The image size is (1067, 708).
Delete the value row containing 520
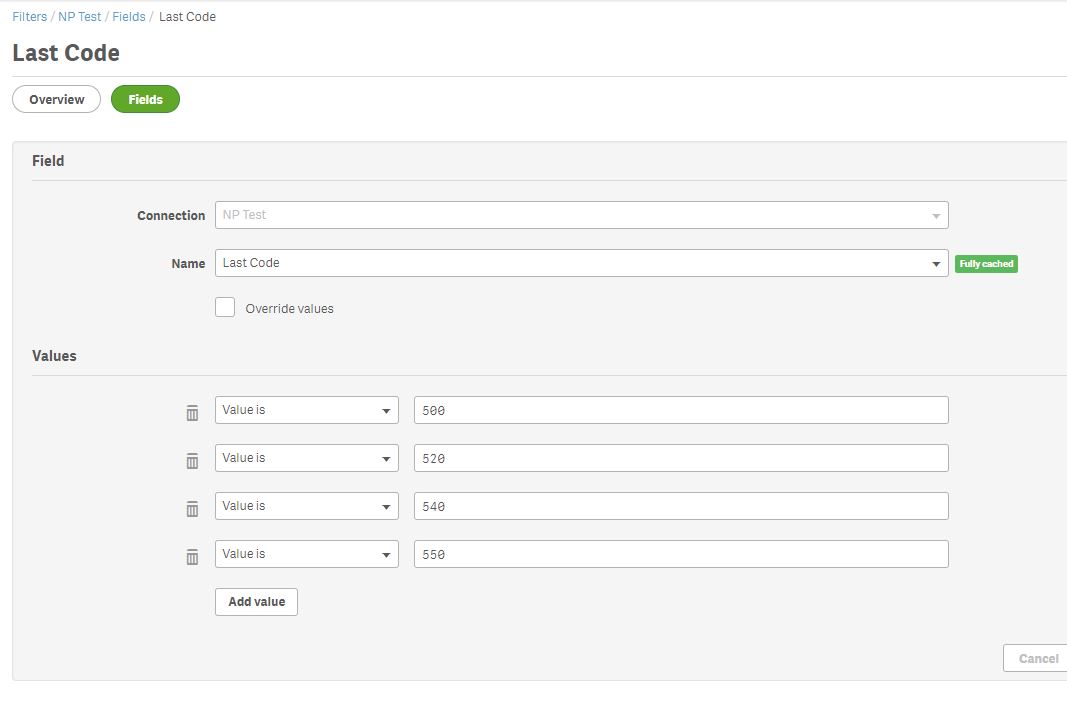point(193,461)
